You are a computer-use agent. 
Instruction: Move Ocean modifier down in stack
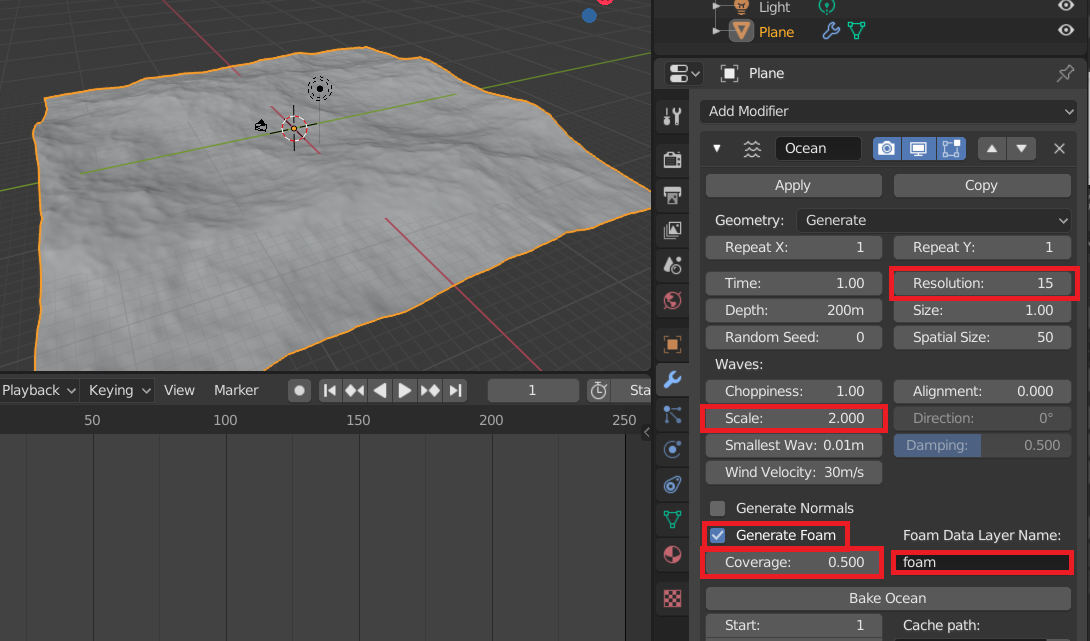pos(1021,149)
